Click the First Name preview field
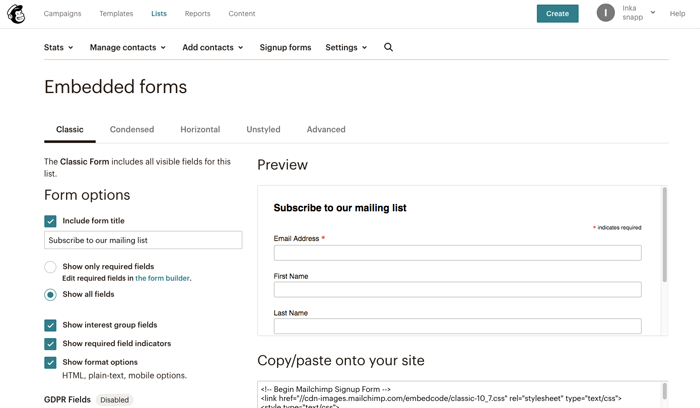The height and width of the screenshot is (408, 700). click(458, 290)
